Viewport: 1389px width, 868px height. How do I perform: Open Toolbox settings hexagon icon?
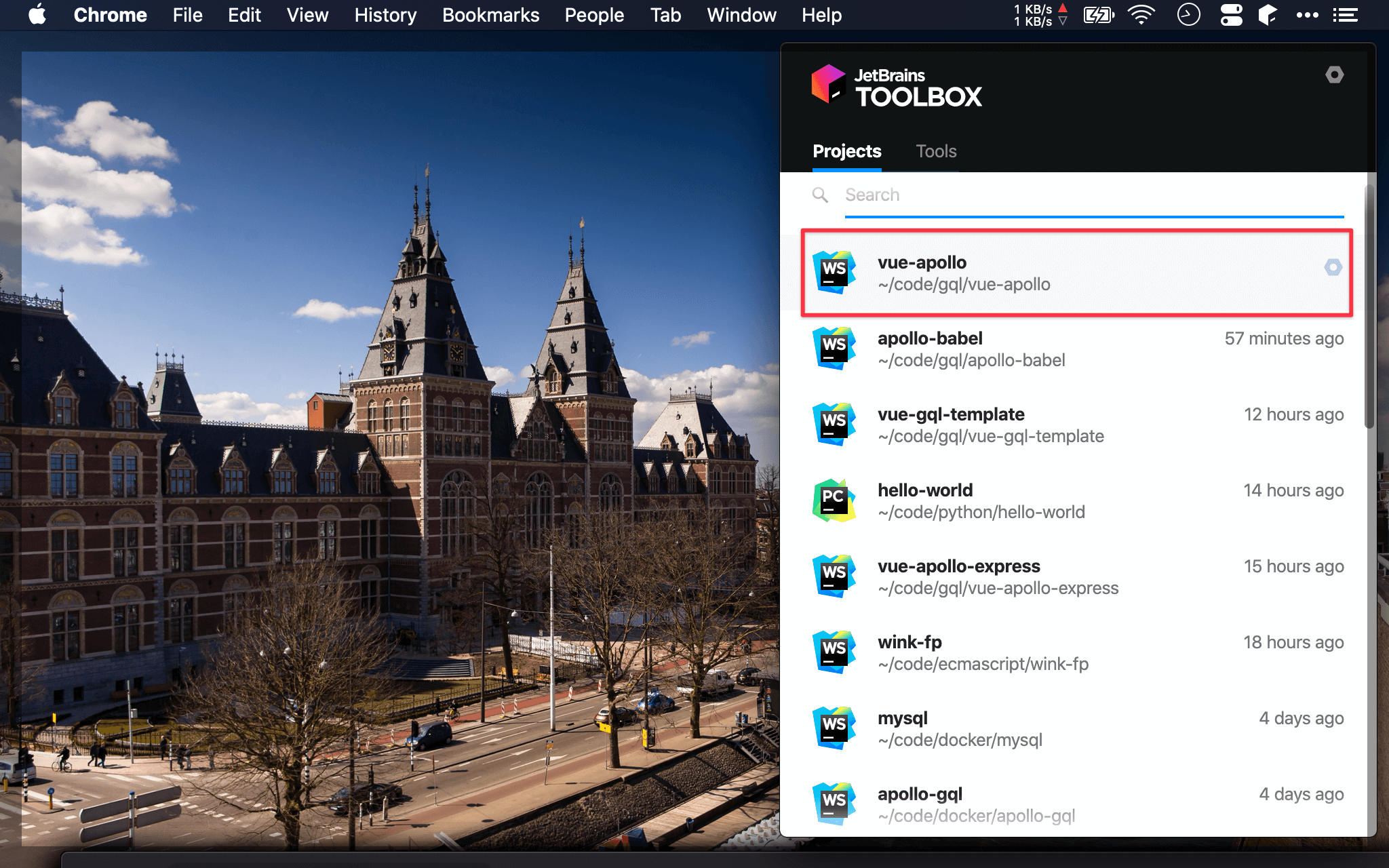(1334, 75)
